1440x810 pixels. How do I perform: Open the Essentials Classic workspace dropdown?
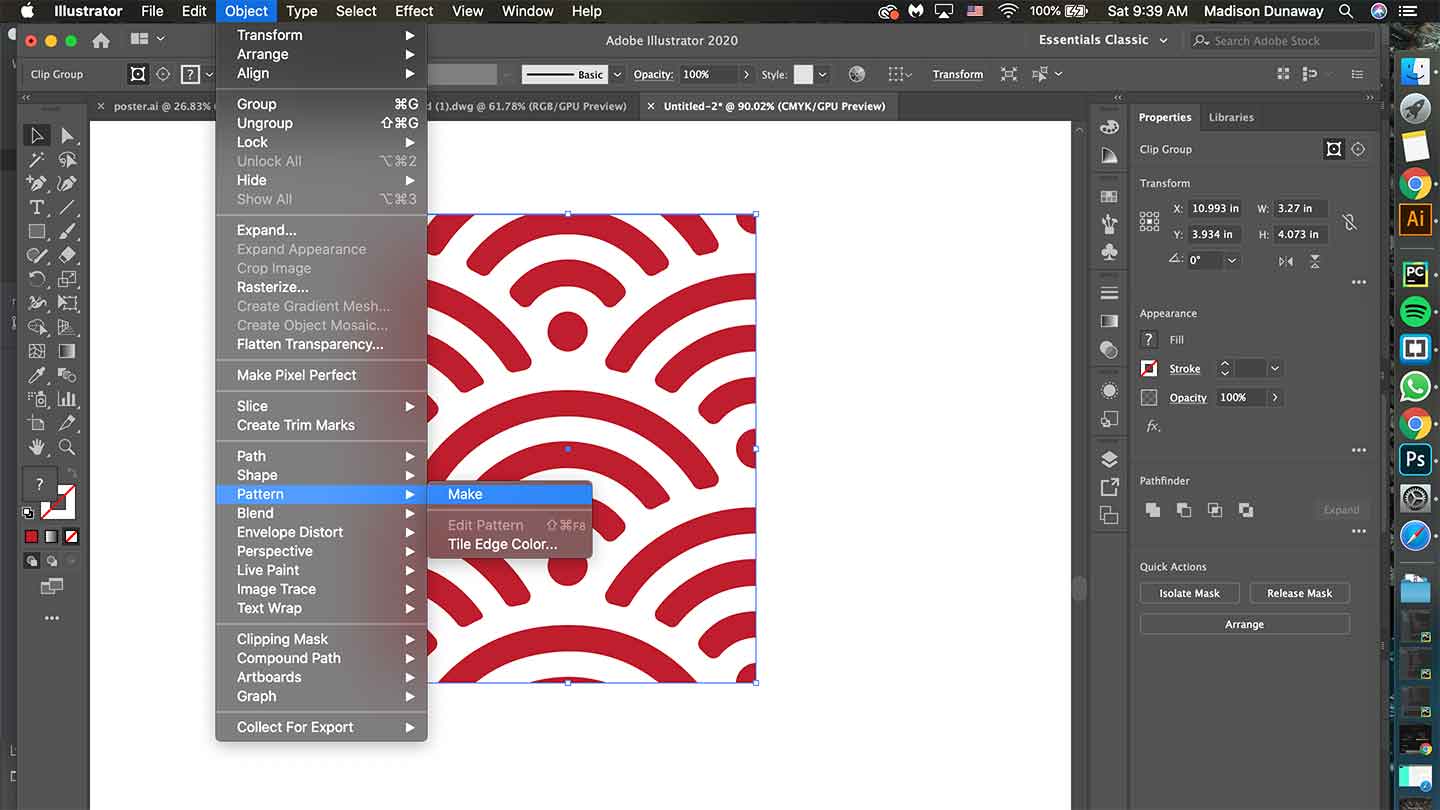pyautogui.click(x=1103, y=40)
